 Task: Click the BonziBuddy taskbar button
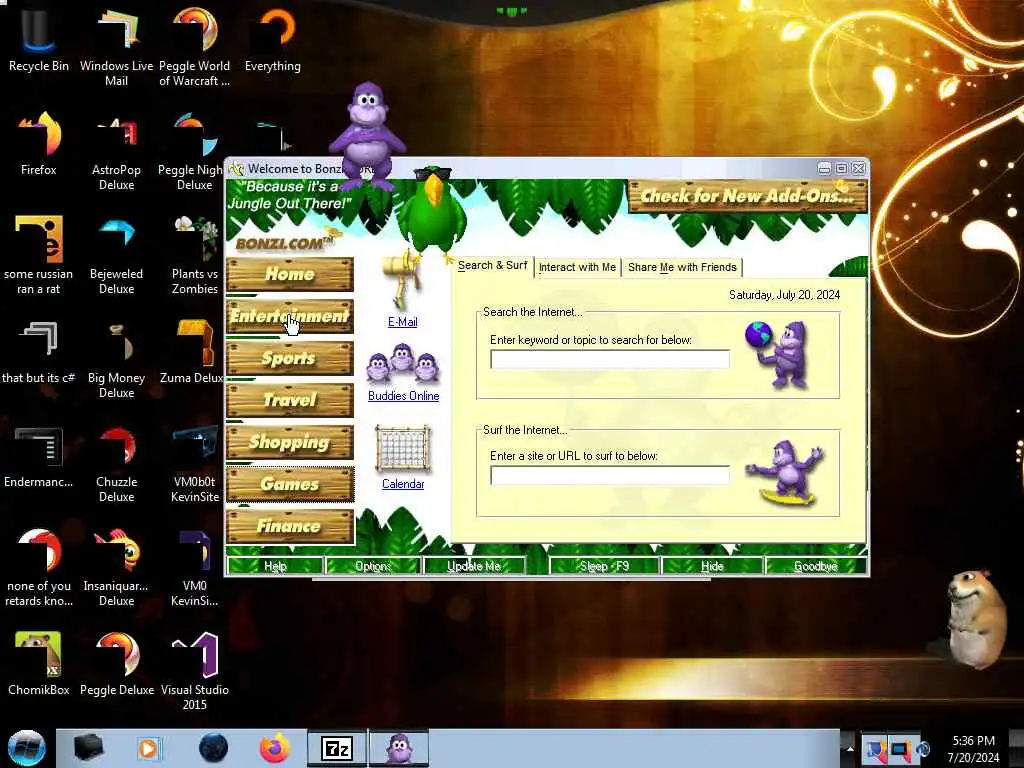399,748
